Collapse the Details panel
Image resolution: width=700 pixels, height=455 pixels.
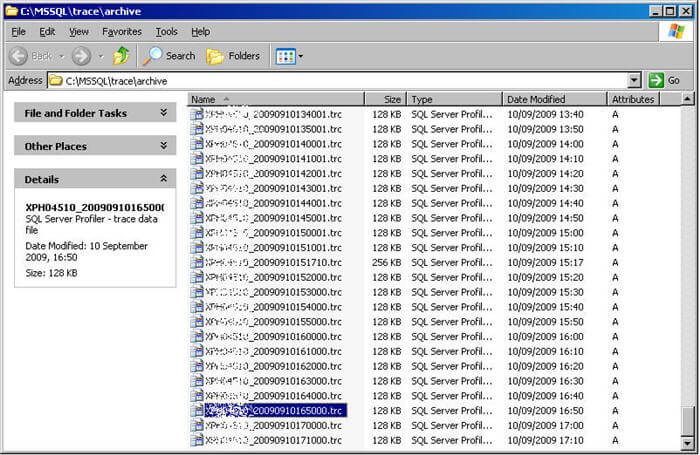pos(164,179)
